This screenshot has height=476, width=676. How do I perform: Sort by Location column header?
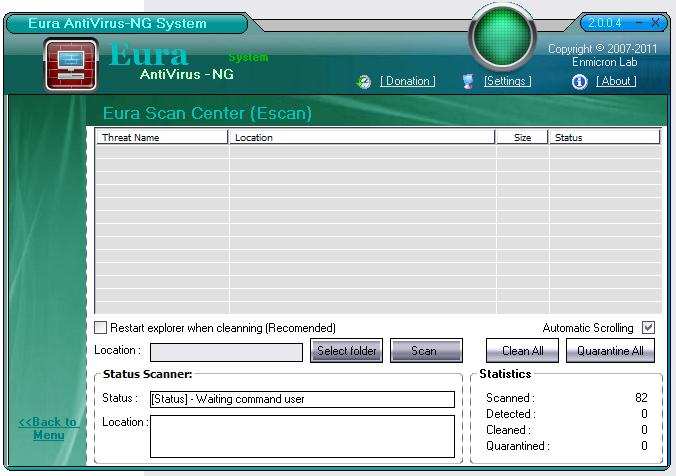tap(362, 138)
